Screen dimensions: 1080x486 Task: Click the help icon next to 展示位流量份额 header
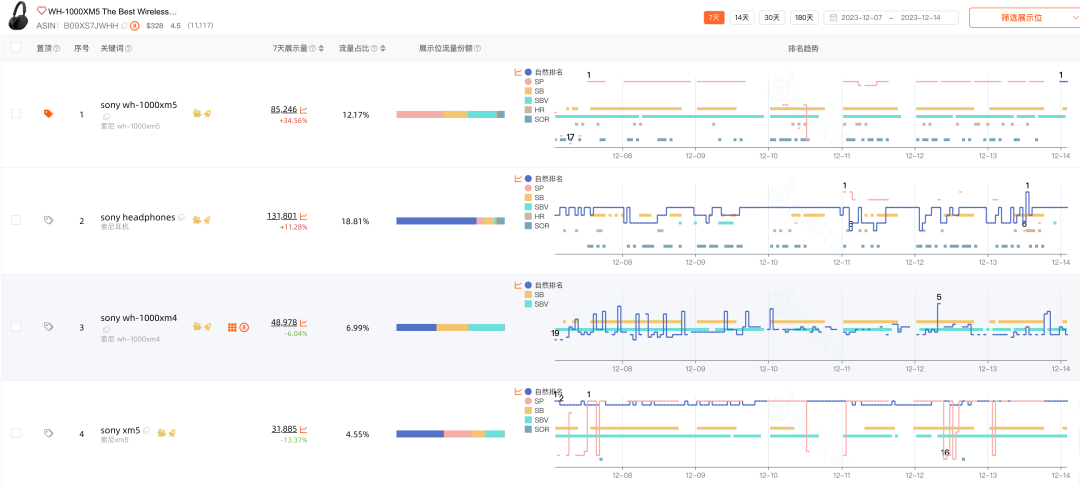[x=477, y=49]
